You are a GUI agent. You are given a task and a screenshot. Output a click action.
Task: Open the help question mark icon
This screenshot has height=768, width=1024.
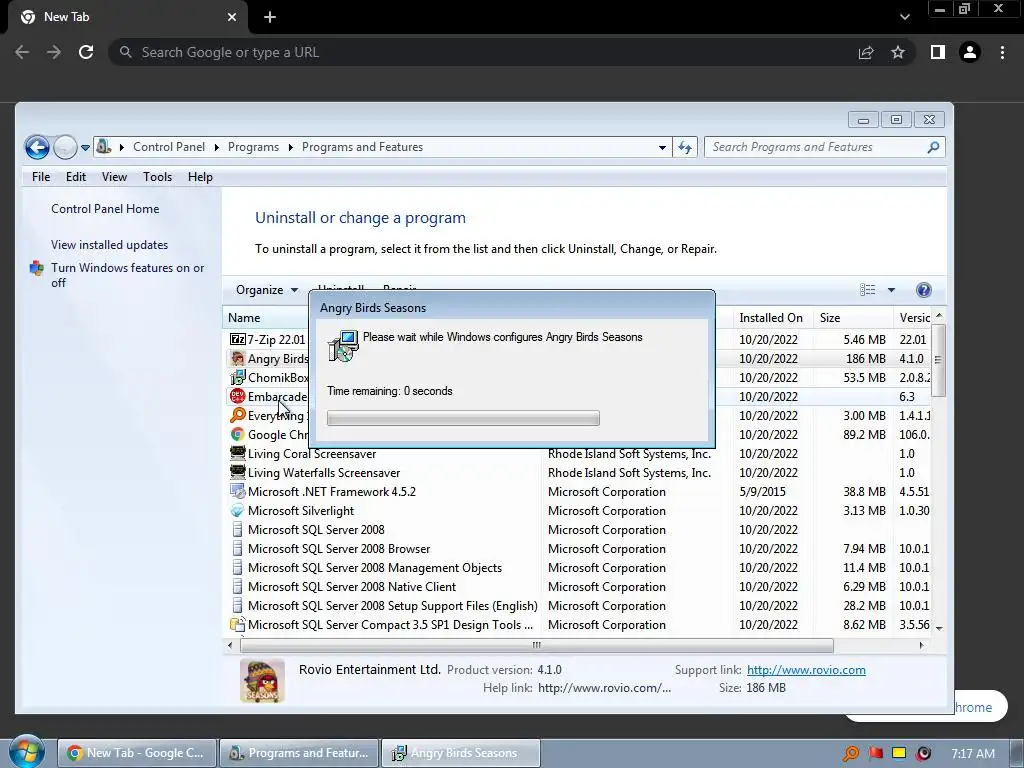923,290
